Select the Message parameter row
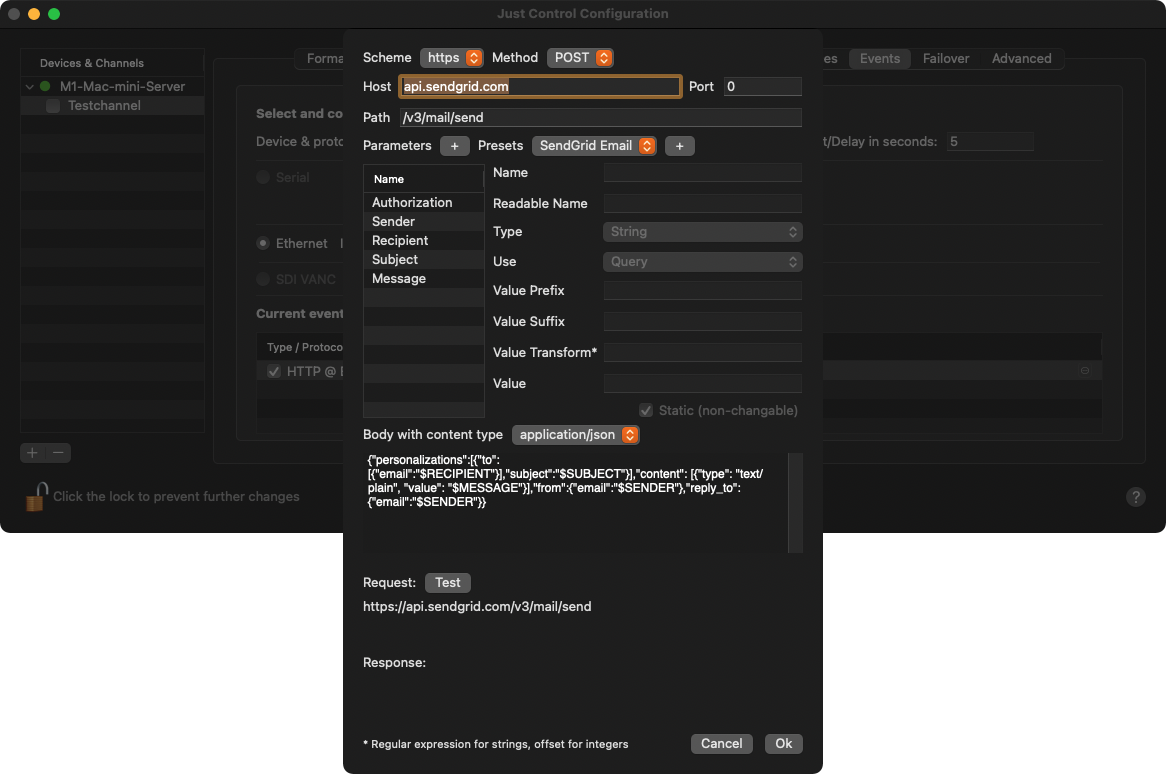 (424, 279)
